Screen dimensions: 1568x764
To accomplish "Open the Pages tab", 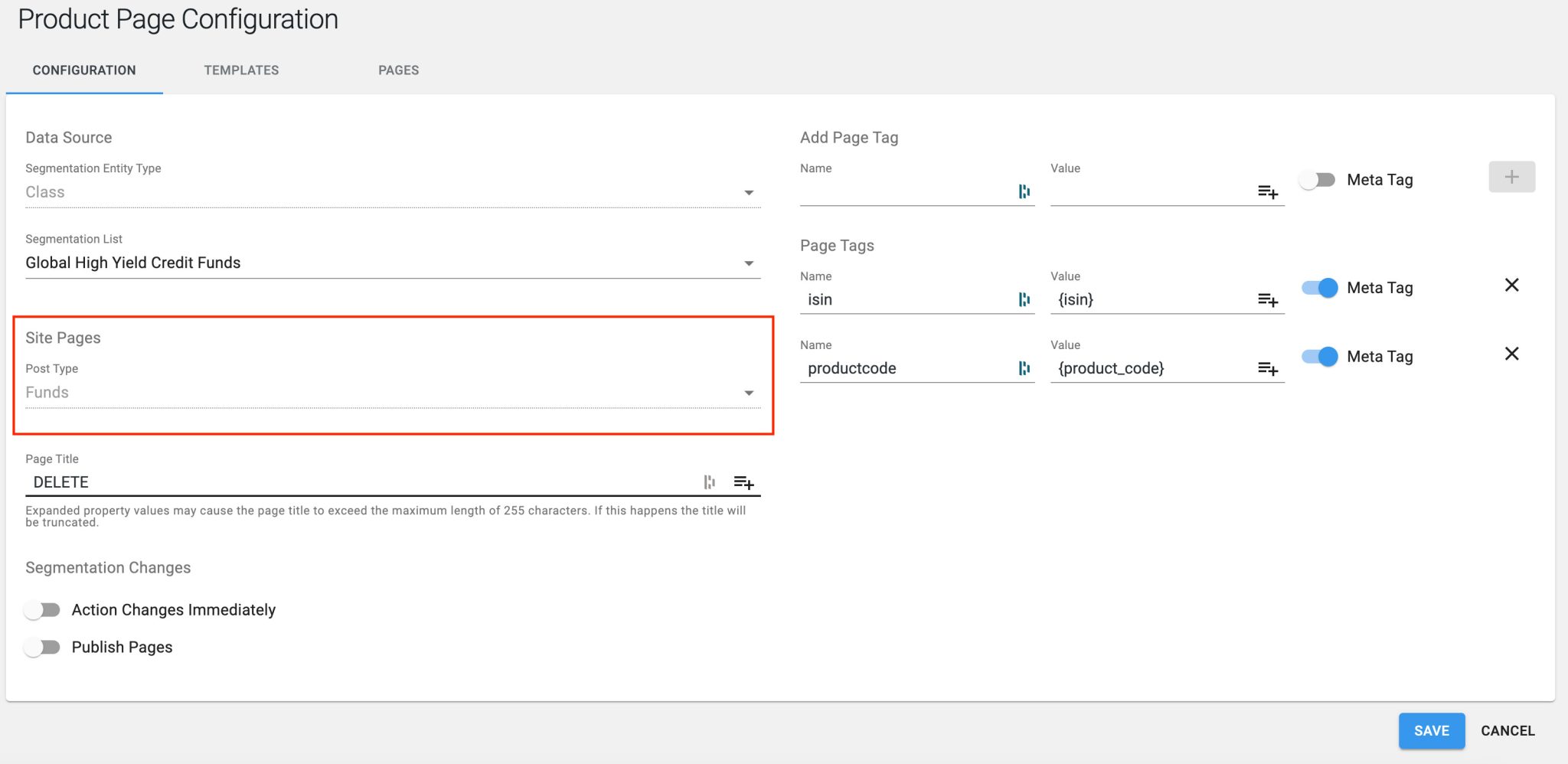I will tap(398, 70).
